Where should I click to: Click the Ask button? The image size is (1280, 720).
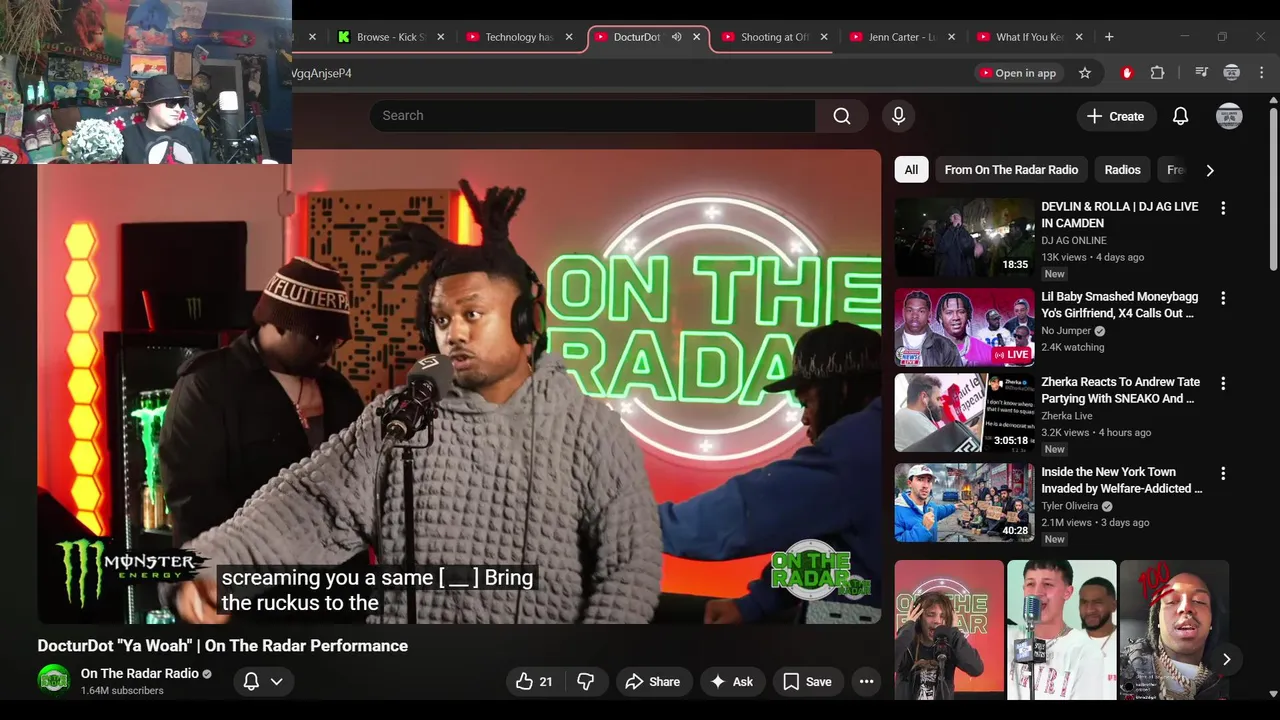pyautogui.click(x=731, y=682)
